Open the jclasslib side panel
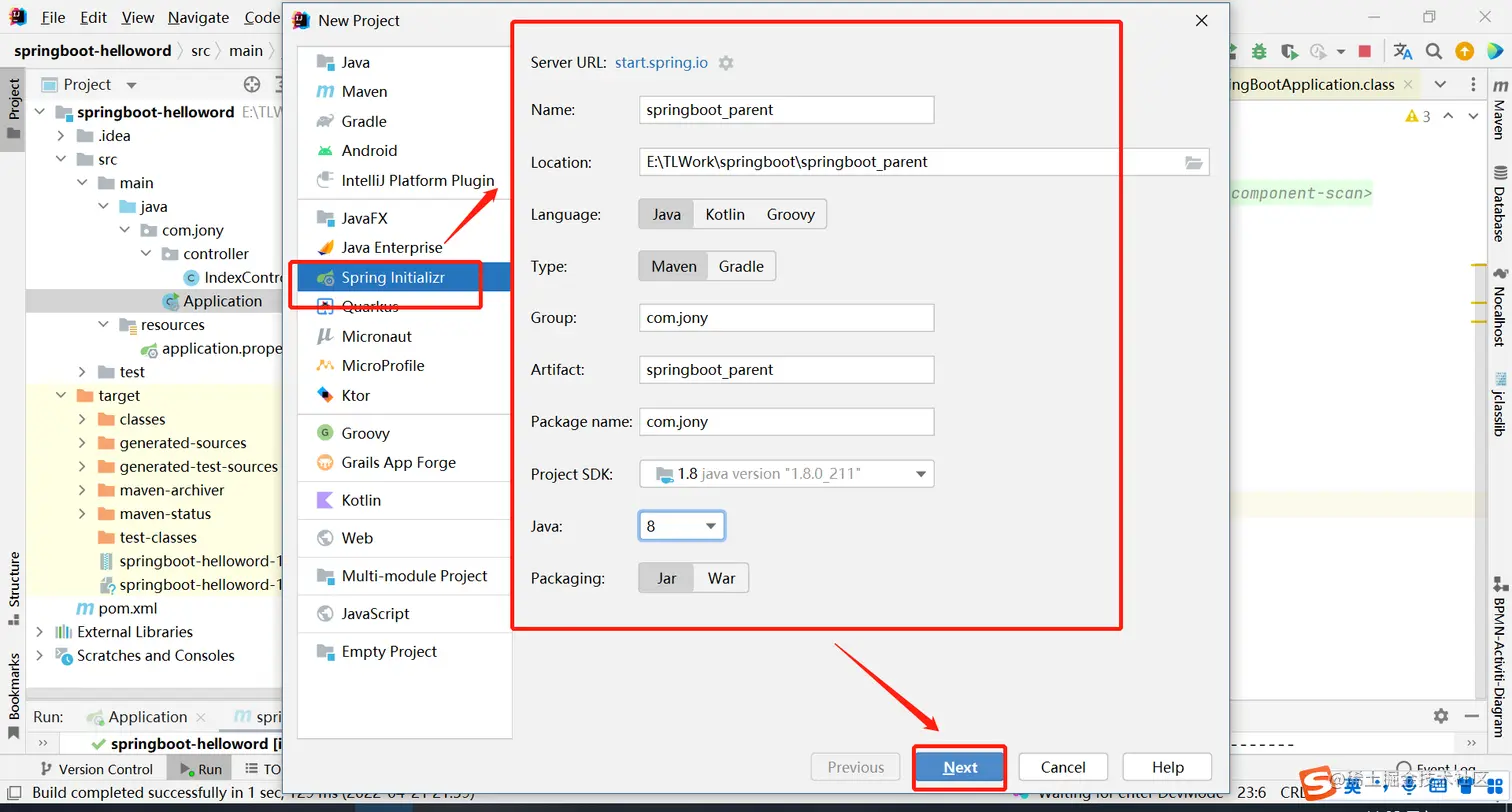The width and height of the screenshot is (1512, 812). coord(1499,405)
